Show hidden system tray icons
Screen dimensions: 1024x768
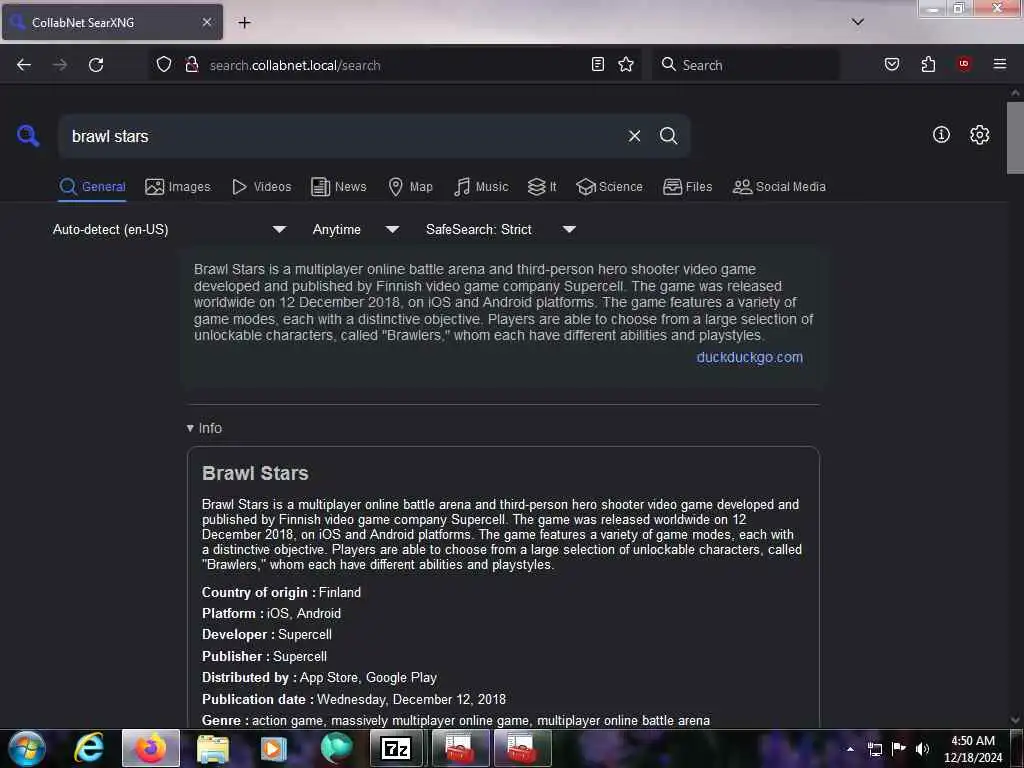(x=850, y=749)
